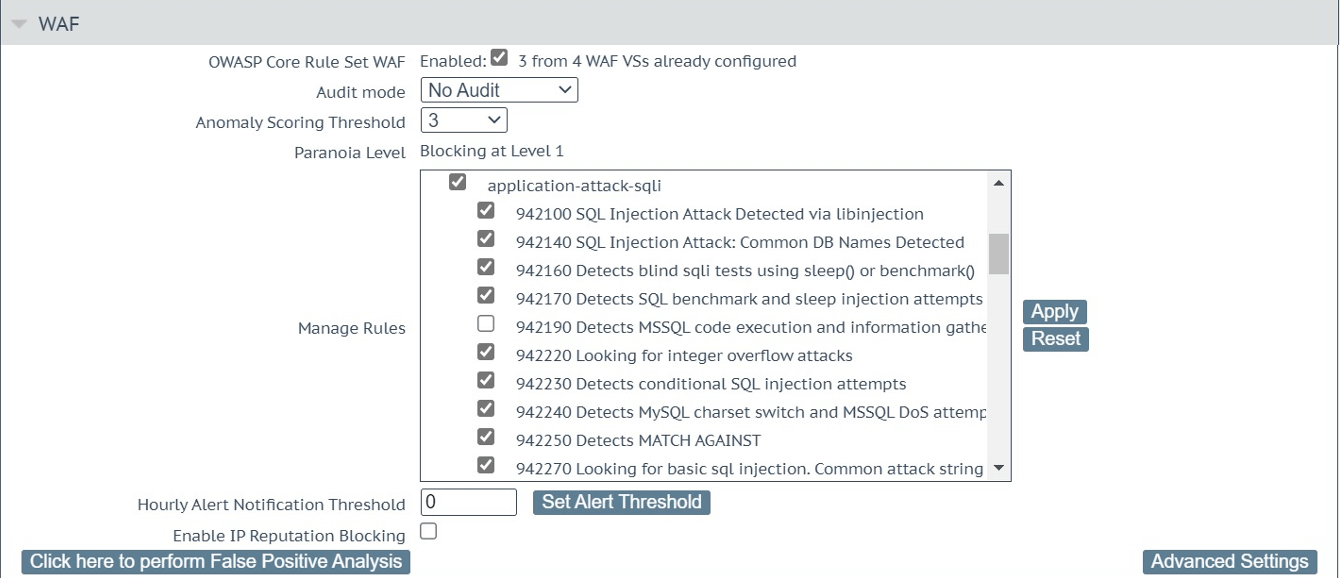Focus the Hourly Alert Notification Threshold field
Image resolution: width=1340 pixels, height=578 pixels.
[468, 502]
